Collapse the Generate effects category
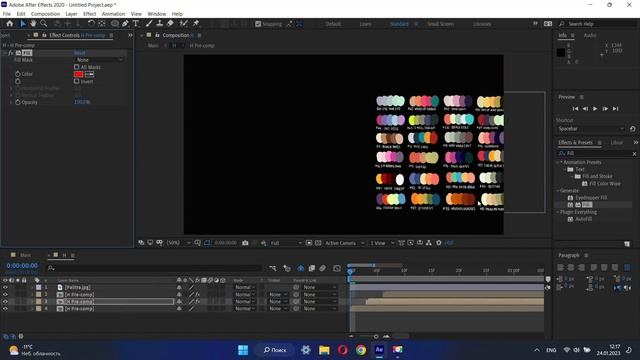The image size is (640, 360). tap(558, 191)
